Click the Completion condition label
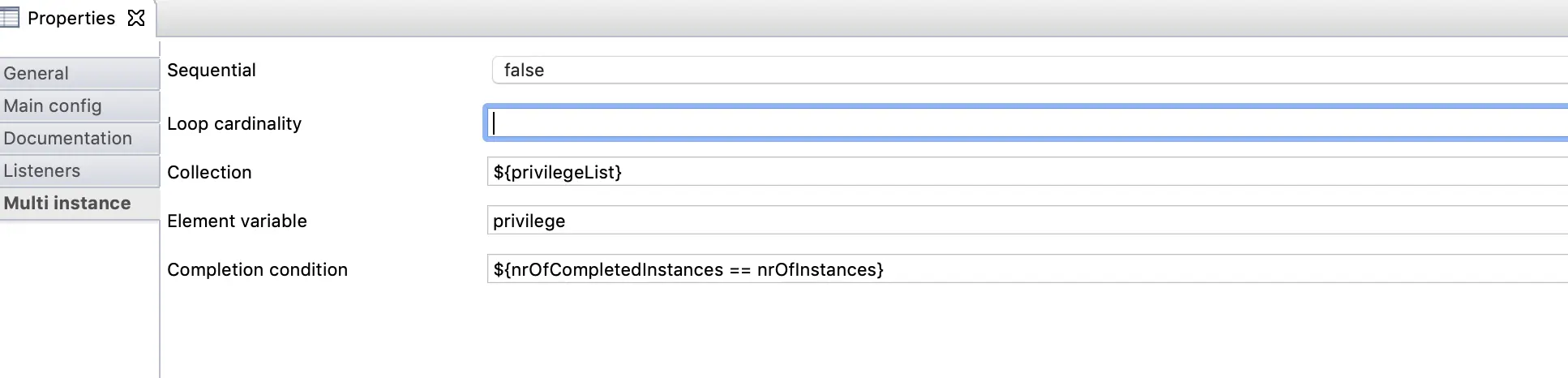The height and width of the screenshot is (378, 1568). click(257, 269)
